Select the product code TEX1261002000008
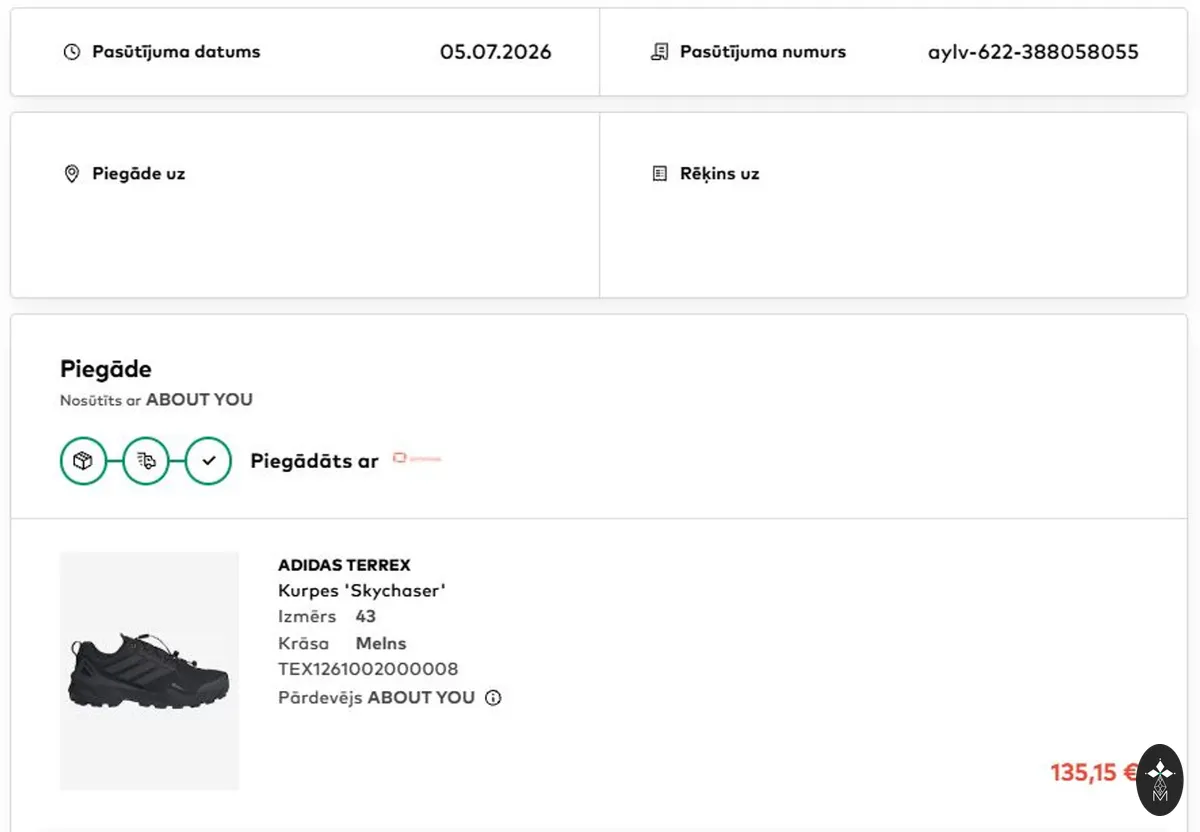 (x=368, y=669)
